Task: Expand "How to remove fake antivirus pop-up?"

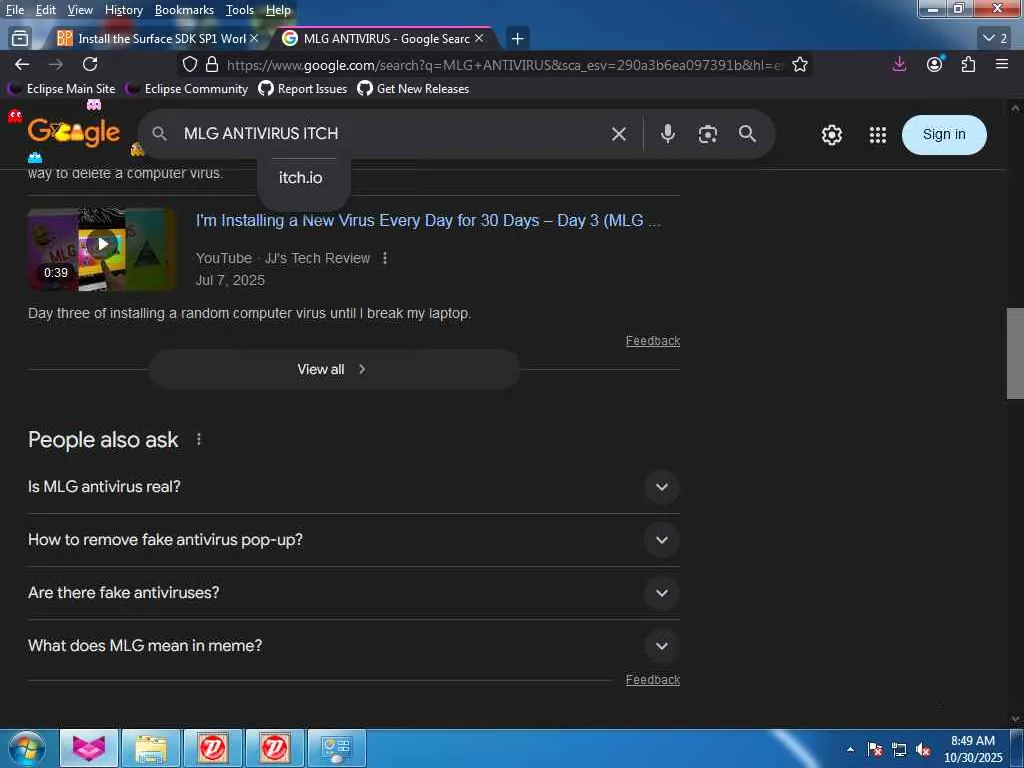Action: click(353, 540)
